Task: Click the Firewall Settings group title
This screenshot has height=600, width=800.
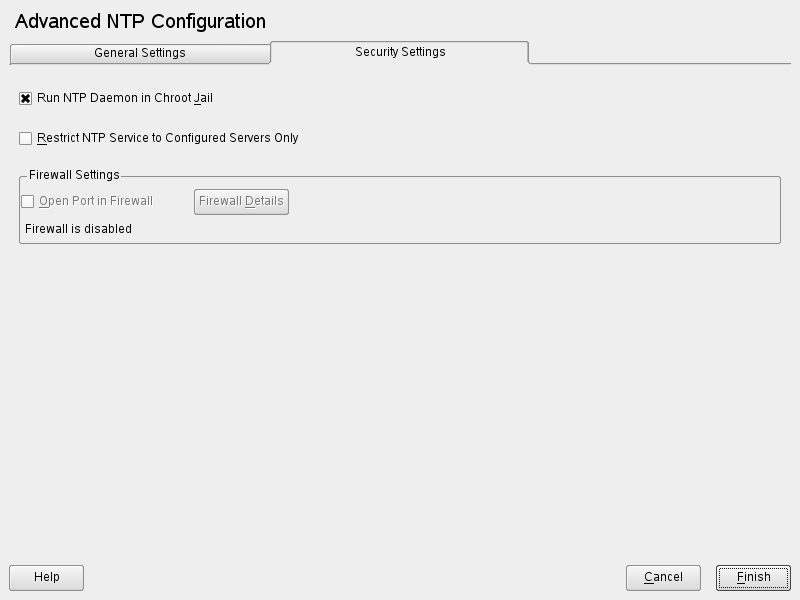Action: pyautogui.click(x=74, y=175)
